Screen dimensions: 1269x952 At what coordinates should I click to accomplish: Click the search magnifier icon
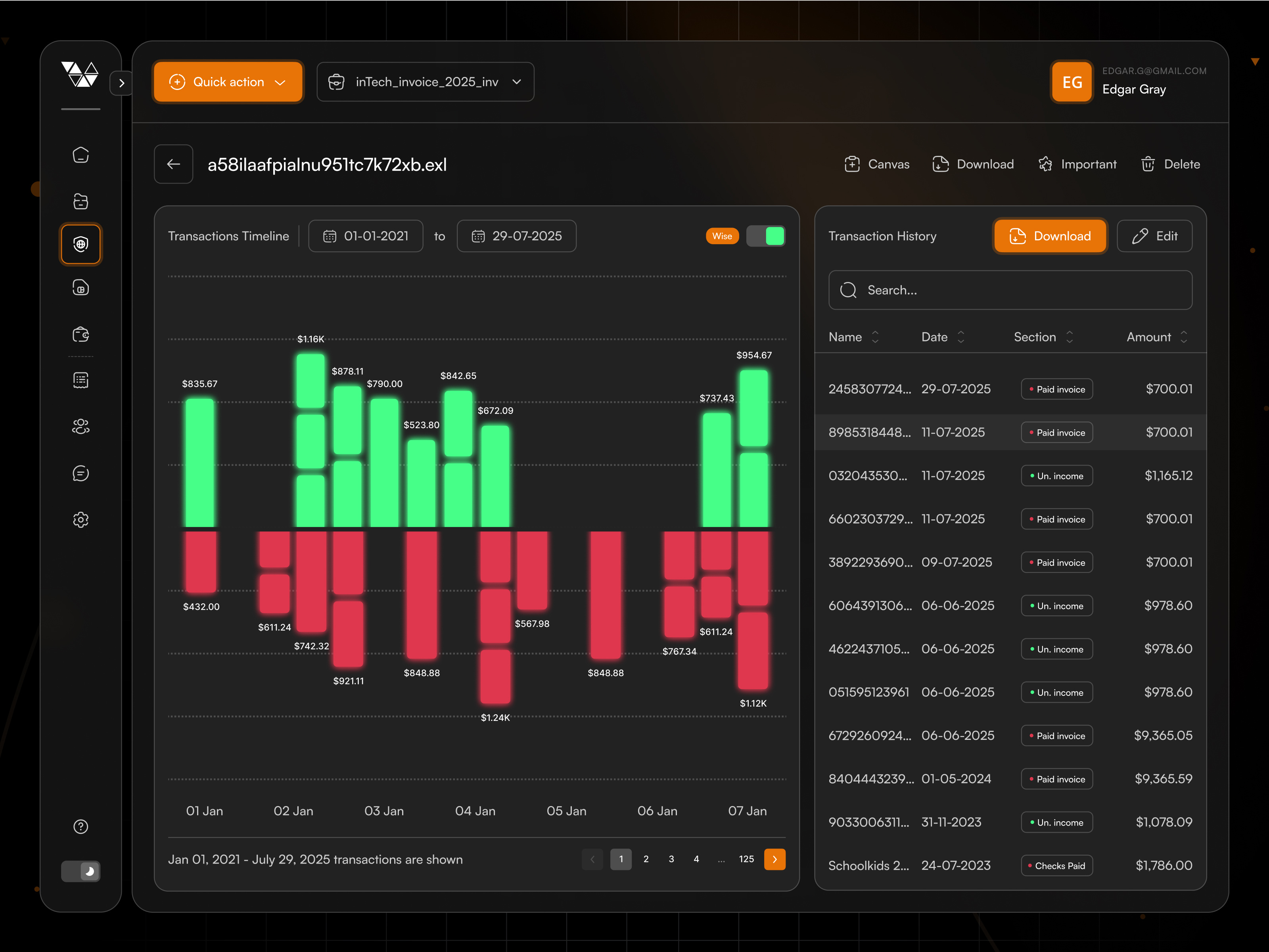click(849, 290)
